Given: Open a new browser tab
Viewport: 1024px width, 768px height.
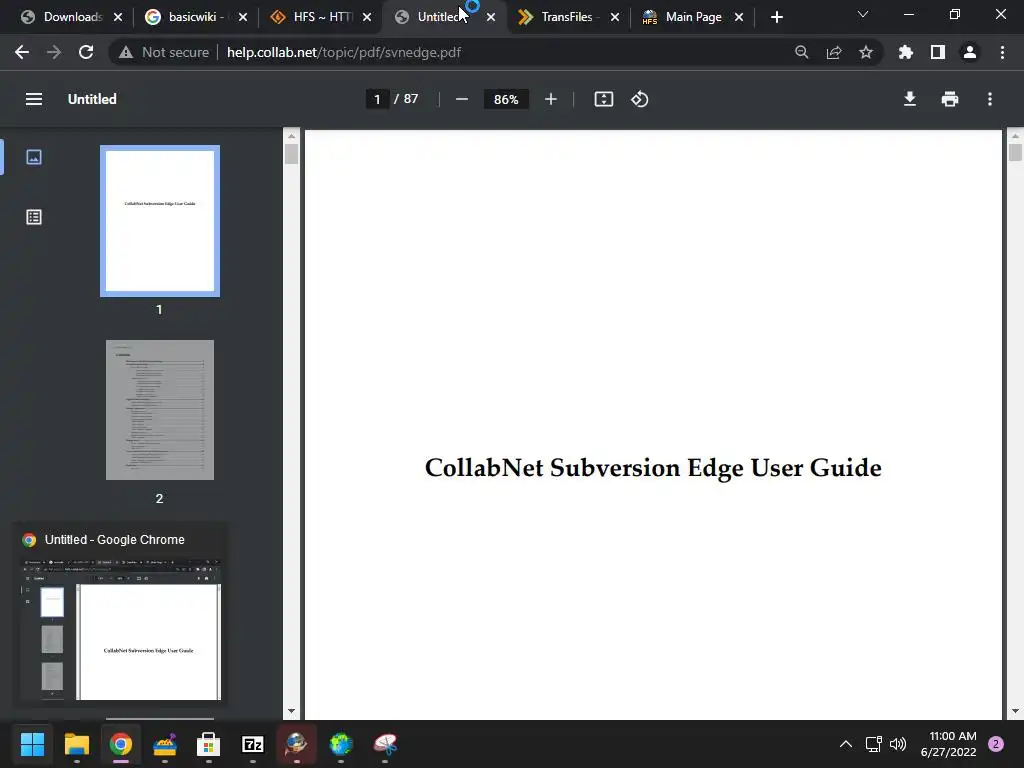Looking at the screenshot, I should 776,17.
